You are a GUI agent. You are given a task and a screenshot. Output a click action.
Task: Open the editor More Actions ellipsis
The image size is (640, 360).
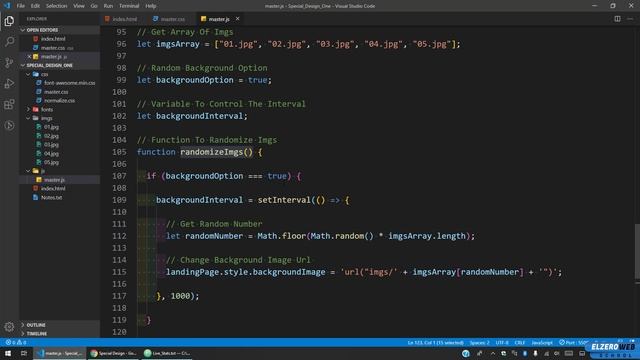pyautogui.click(x=630, y=19)
